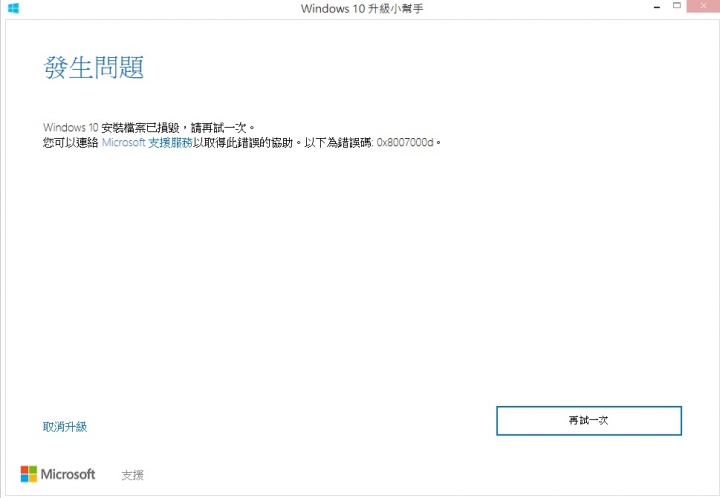The height and width of the screenshot is (498, 720).
Task: Click the Windows 10 安裝檔案已損毀 message line
Action: (x=149, y=127)
